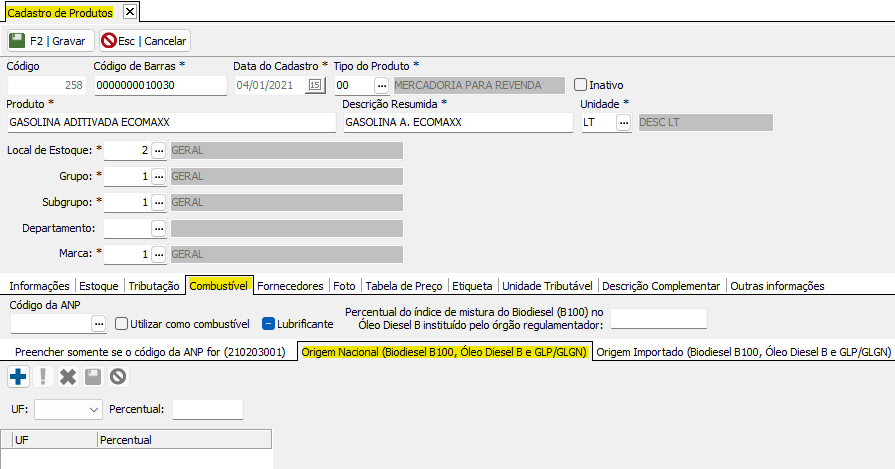Click the circular cancel icon in grid toolbar
The width and height of the screenshot is (895, 469).
(x=118, y=377)
